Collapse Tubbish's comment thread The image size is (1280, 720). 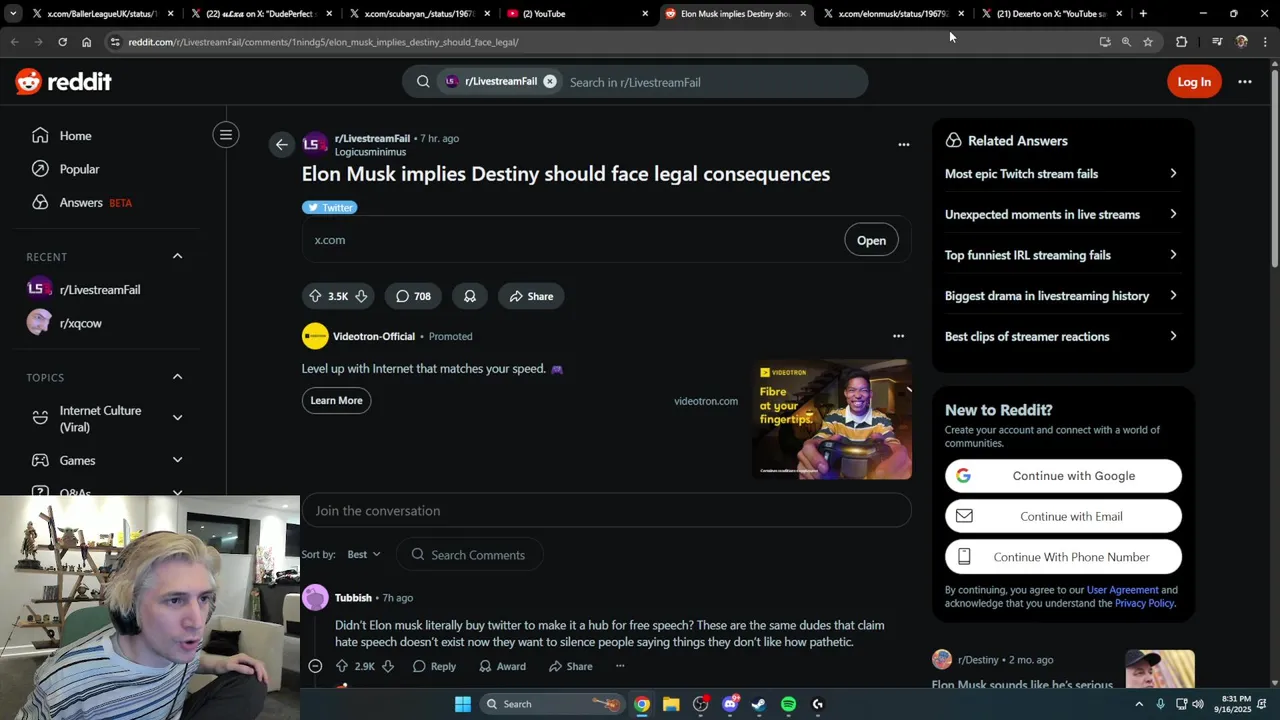[315, 666]
